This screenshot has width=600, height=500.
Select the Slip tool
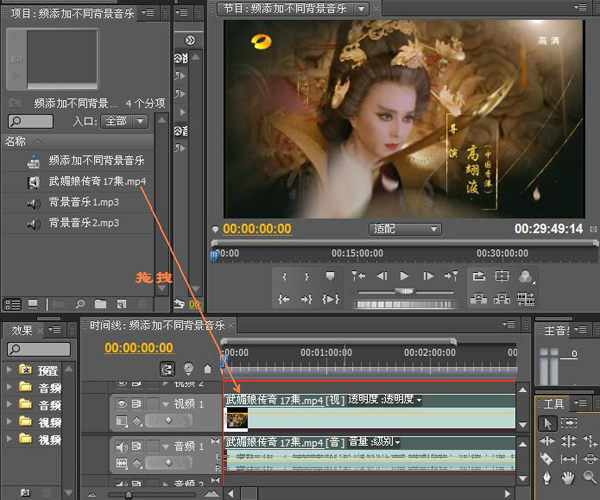click(x=569, y=459)
